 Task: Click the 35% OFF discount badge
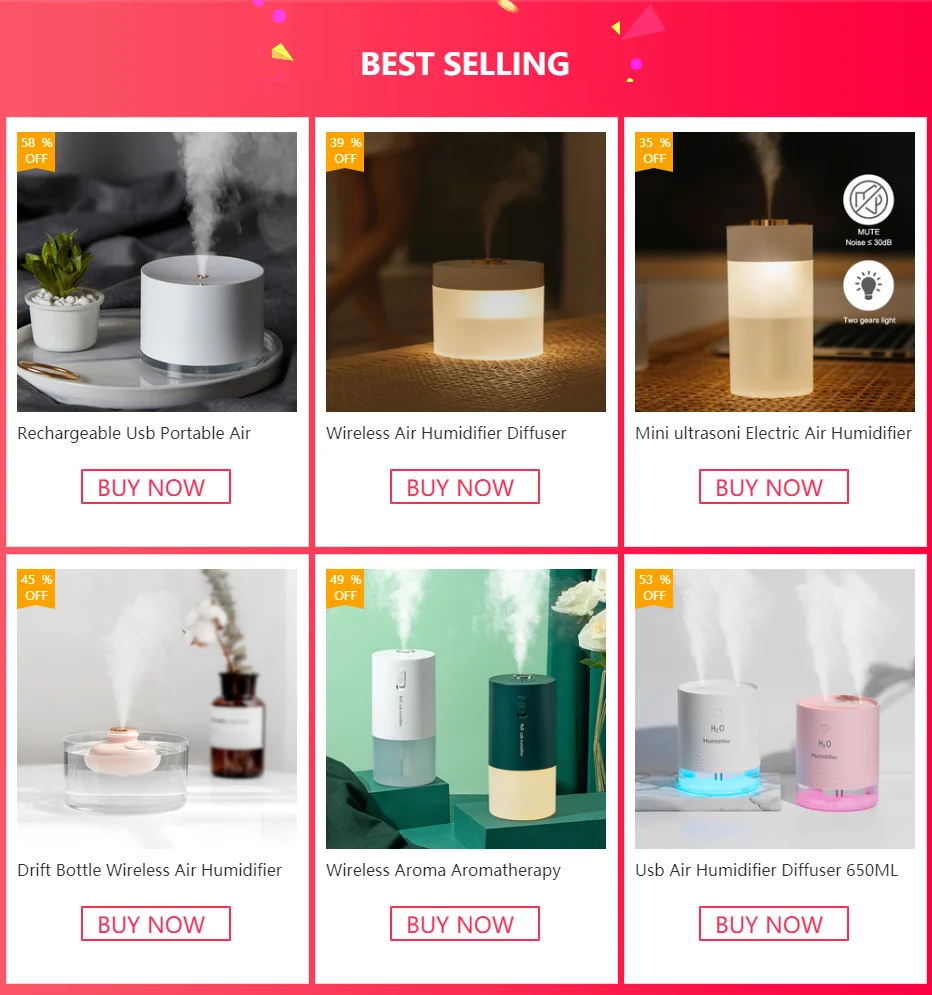pyautogui.click(x=654, y=151)
